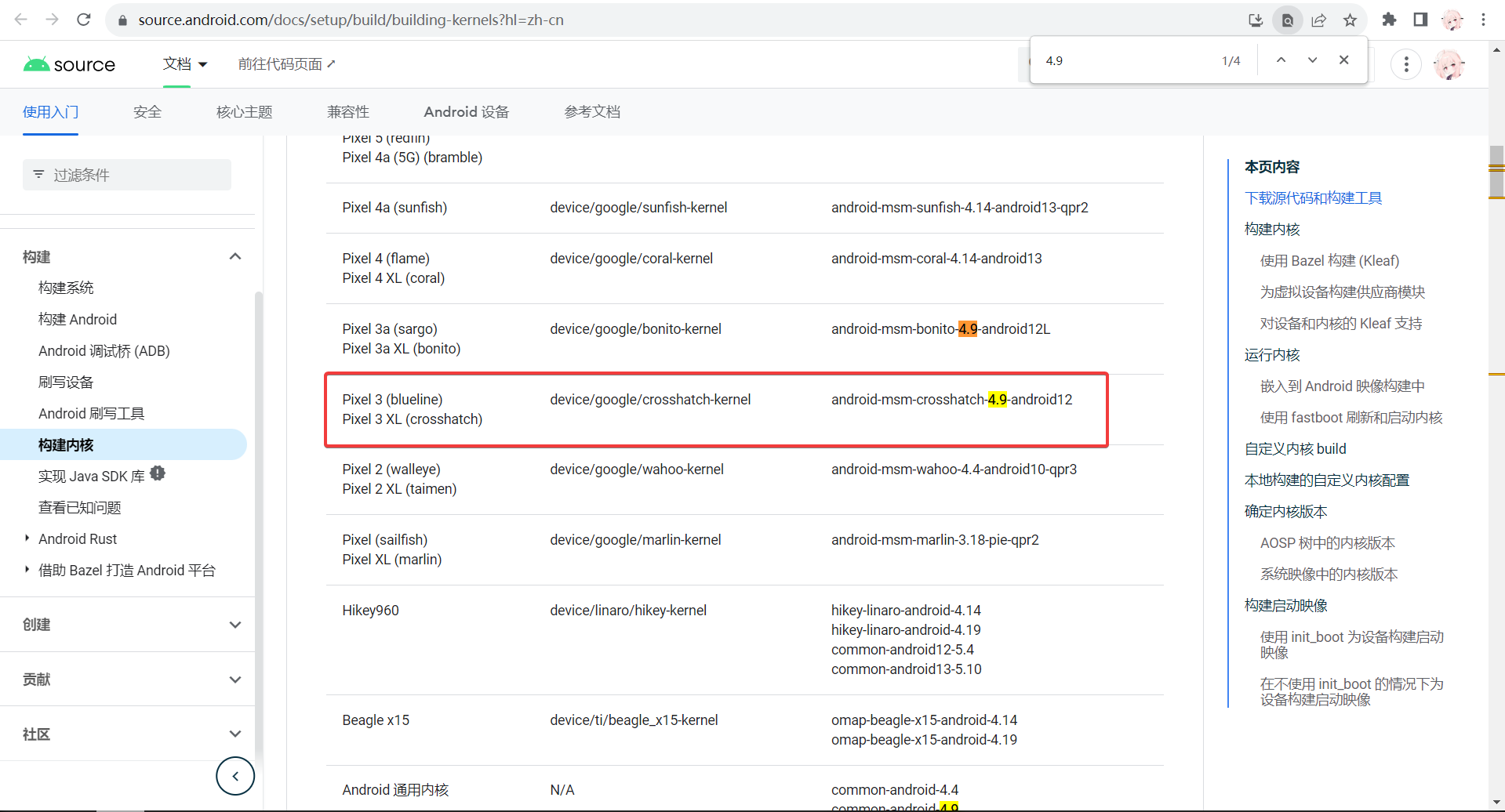Collapse the 构建 section in sidebar

coord(234,256)
